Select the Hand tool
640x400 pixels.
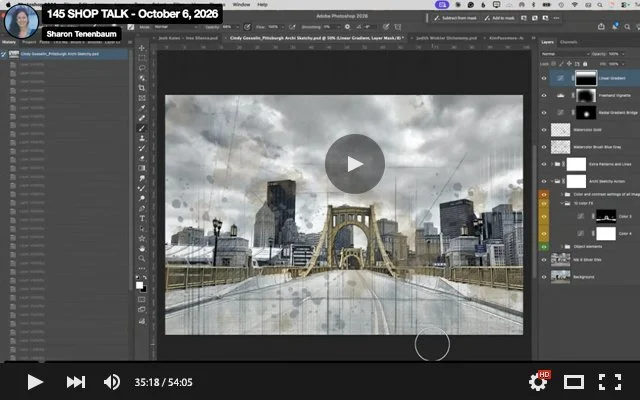click(142, 249)
